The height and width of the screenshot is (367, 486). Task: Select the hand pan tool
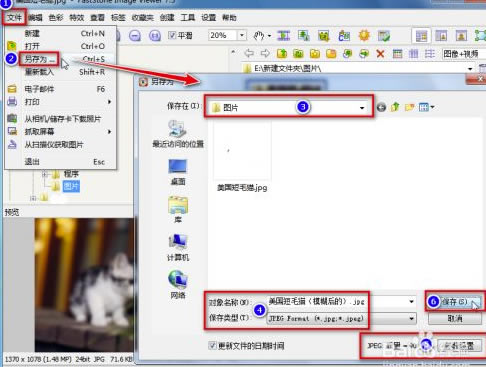click(x=259, y=35)
